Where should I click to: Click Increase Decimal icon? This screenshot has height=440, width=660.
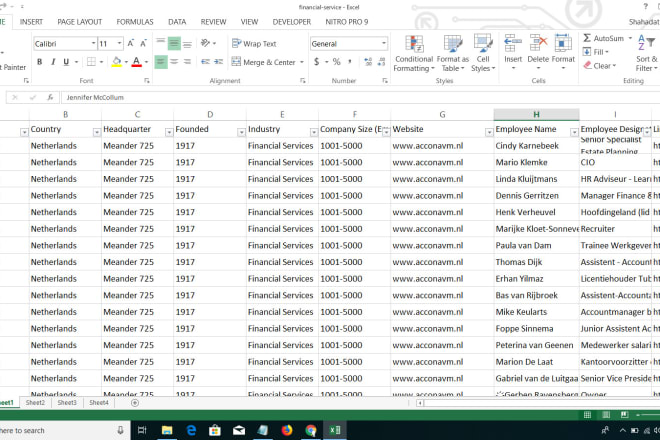click(x=368, y=62)
